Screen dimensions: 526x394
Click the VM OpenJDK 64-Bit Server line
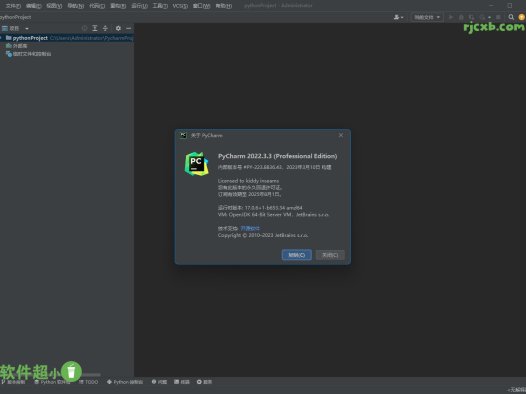[273, 215]
